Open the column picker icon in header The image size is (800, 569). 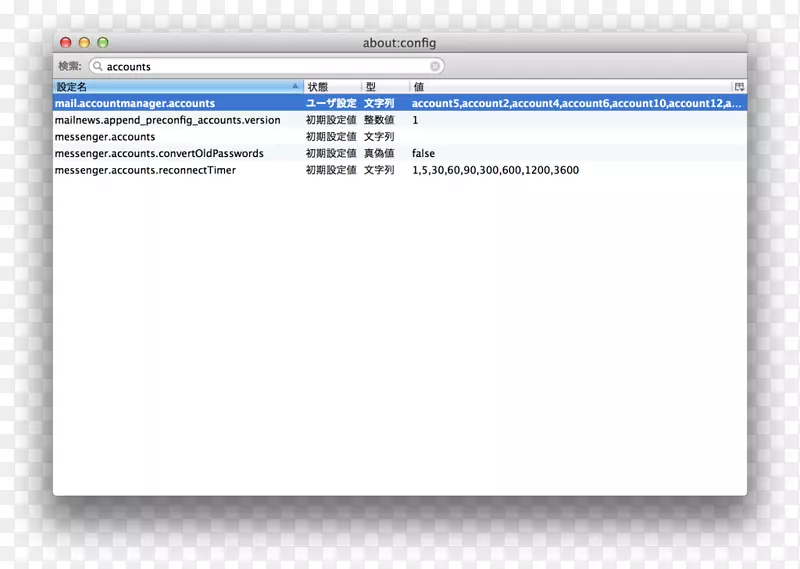pos(739,87)
